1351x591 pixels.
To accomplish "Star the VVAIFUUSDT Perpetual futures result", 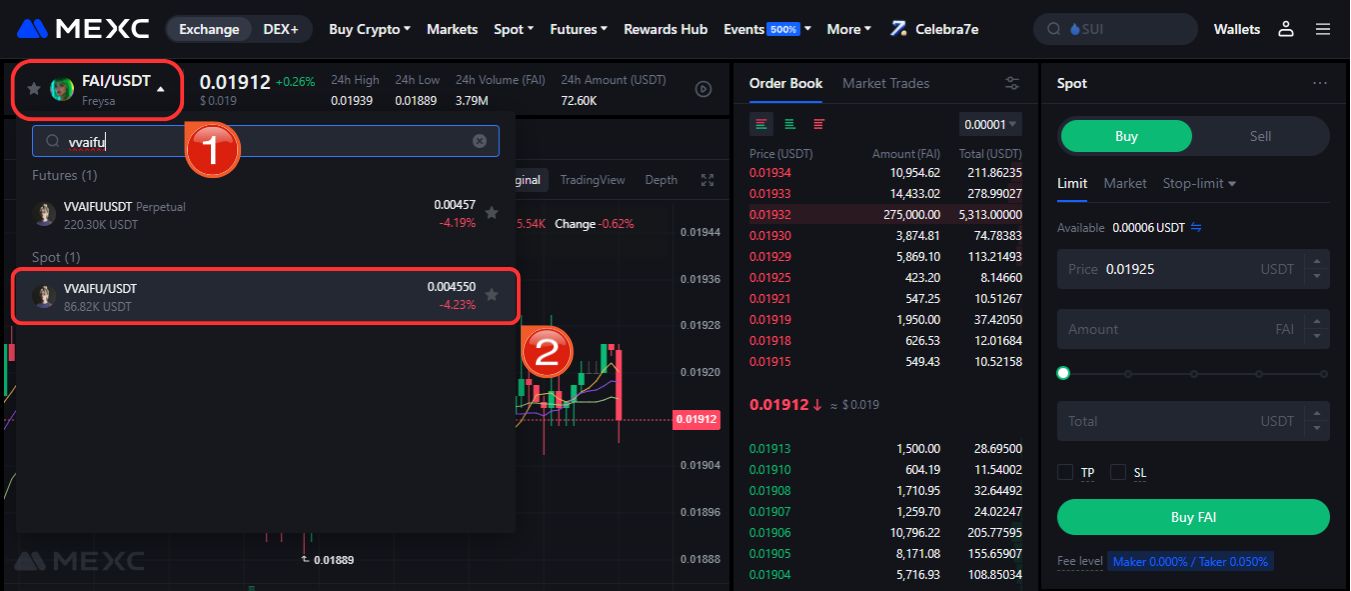I will tap(491, 213).
